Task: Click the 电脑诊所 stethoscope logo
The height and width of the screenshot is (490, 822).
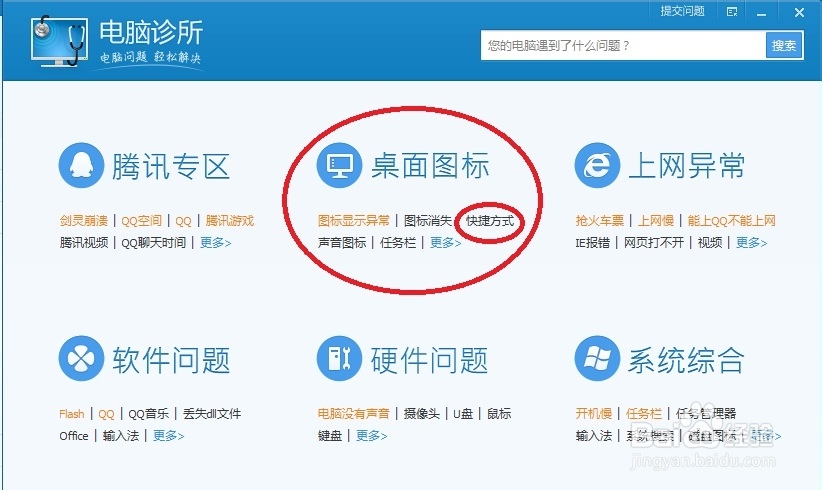Action: [x=59, y=41]
